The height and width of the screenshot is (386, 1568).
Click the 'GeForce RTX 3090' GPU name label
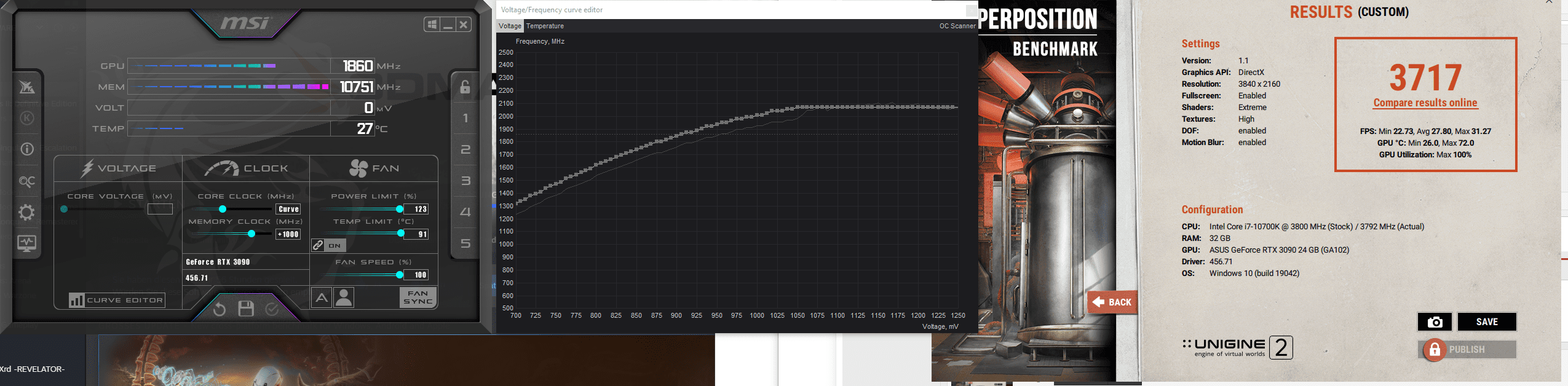click(218, 262)
